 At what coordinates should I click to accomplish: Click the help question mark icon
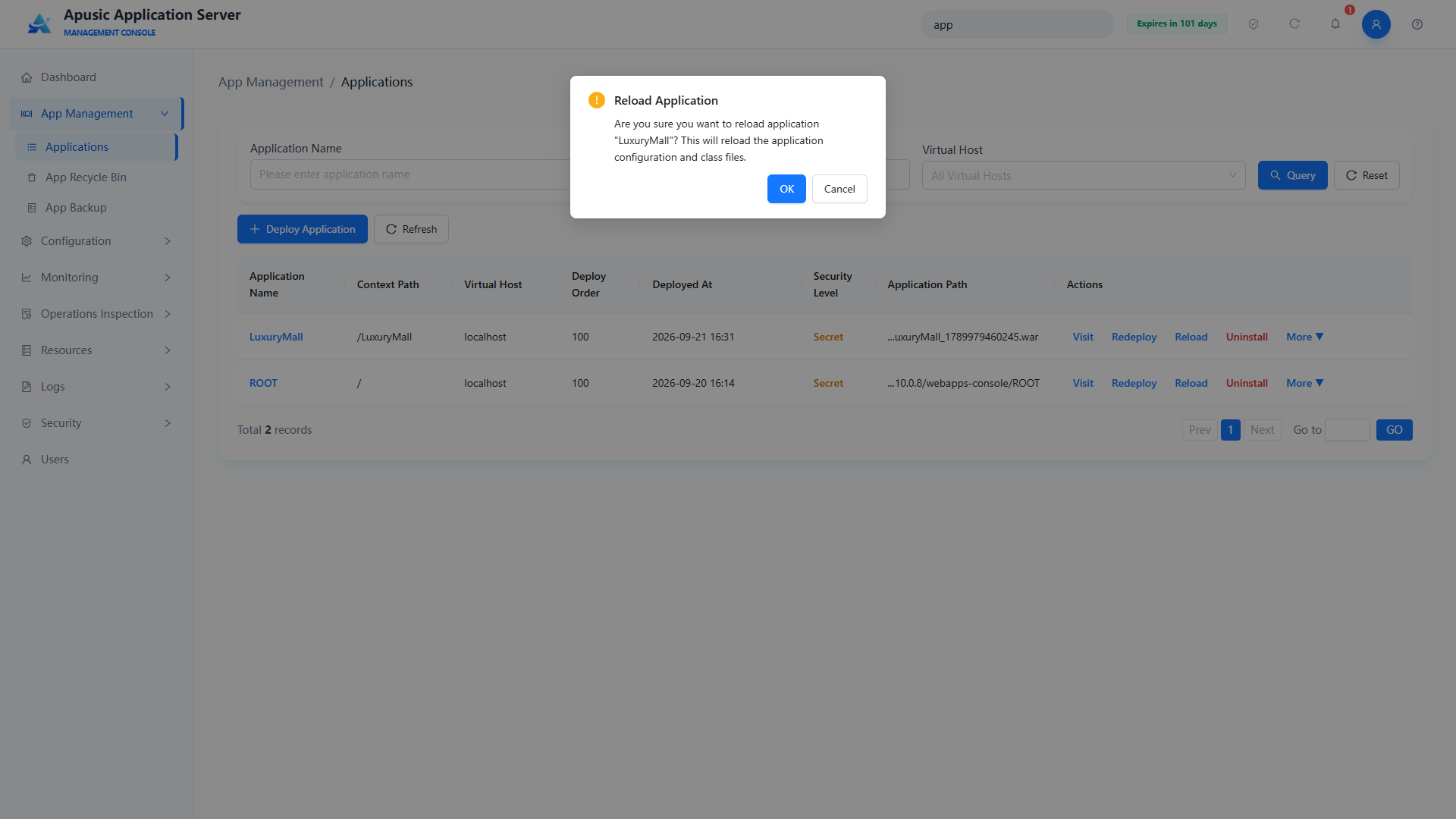coord(1417,24)
